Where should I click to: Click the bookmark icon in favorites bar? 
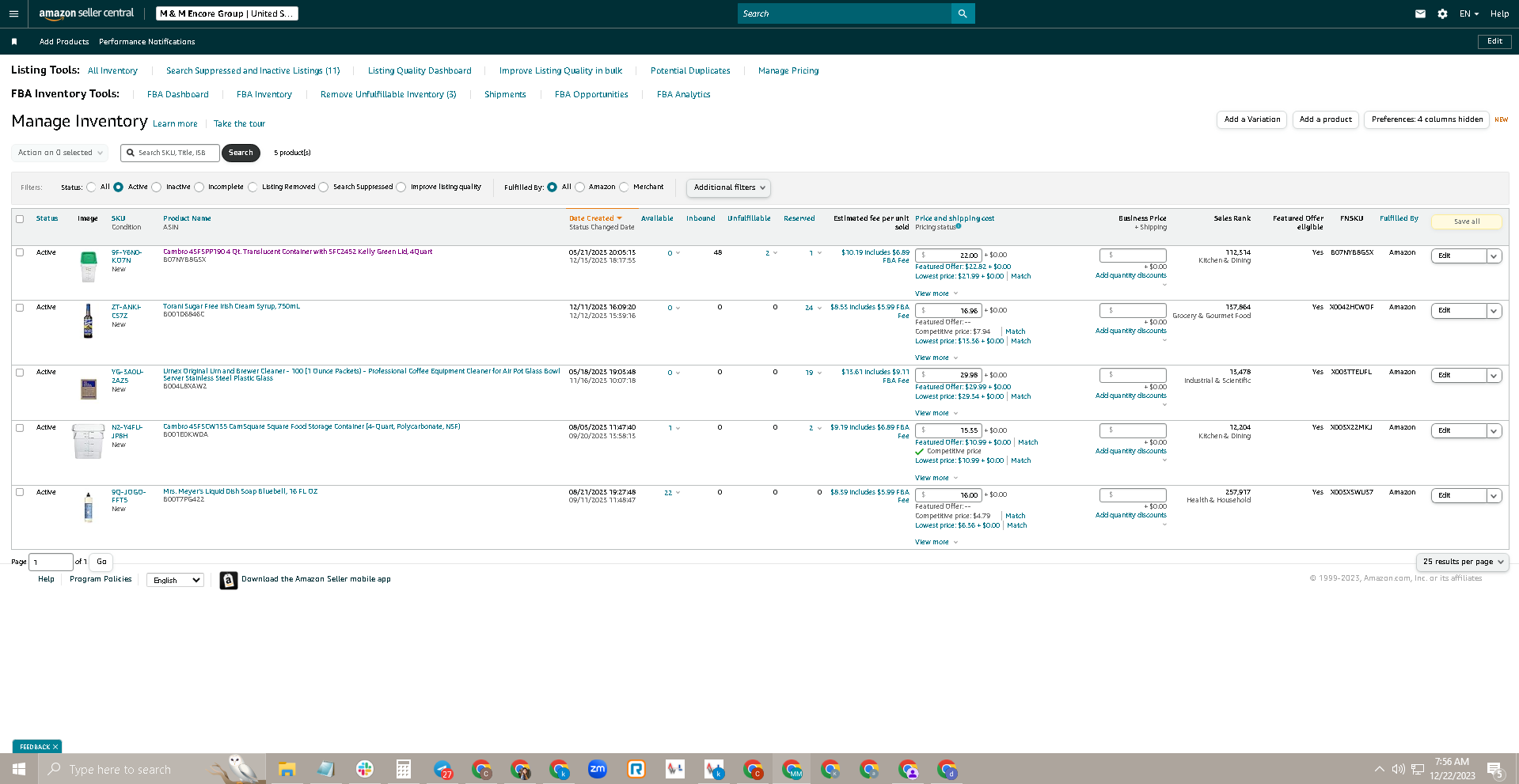click(x=14, y=42)
